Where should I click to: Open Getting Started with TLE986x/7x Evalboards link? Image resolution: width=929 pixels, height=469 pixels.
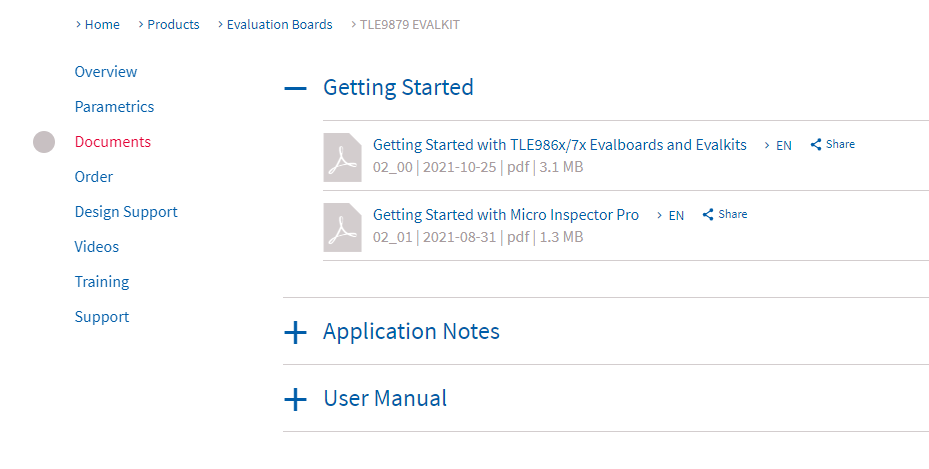click(560, 145)
